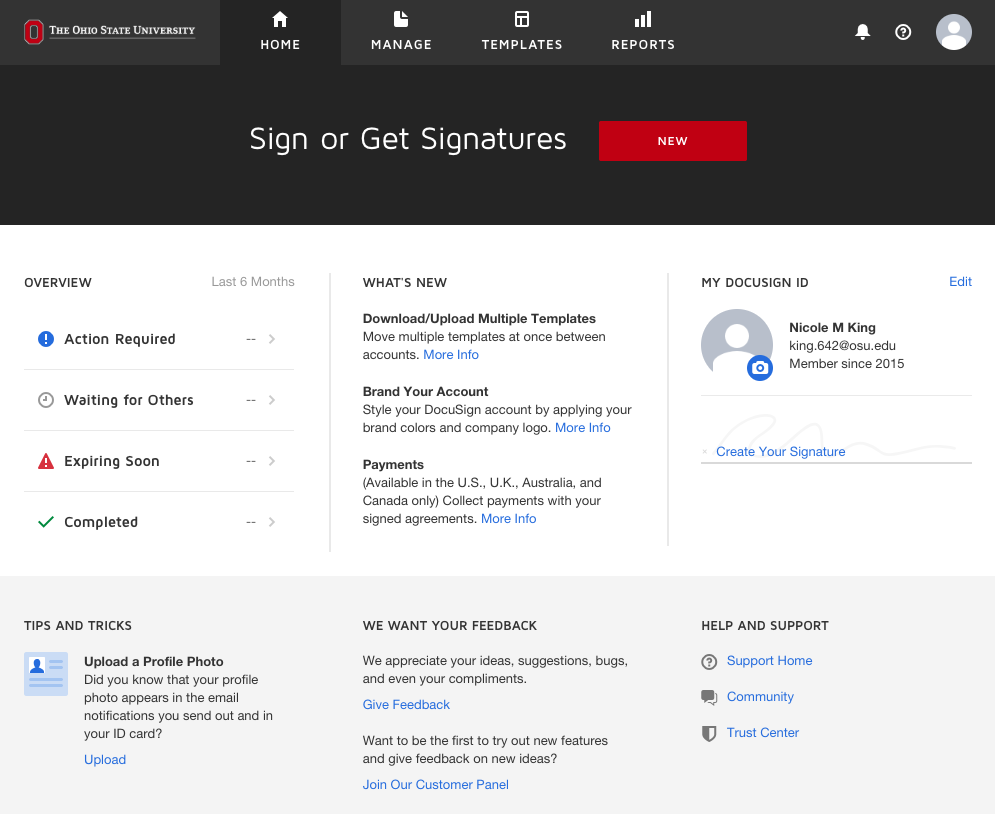Screen dimensions: 995x814
Task: Click the Last 6 Months text
Action: (x=253, y=282)
